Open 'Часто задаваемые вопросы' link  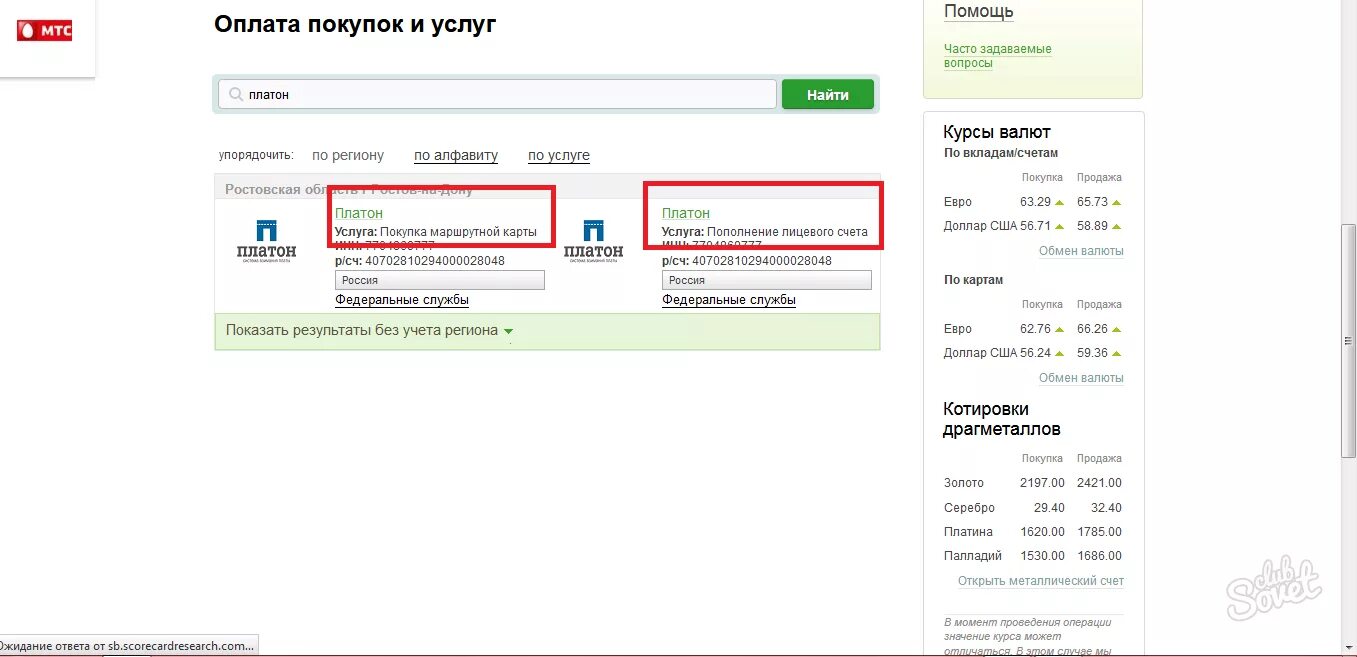[998, 56]
